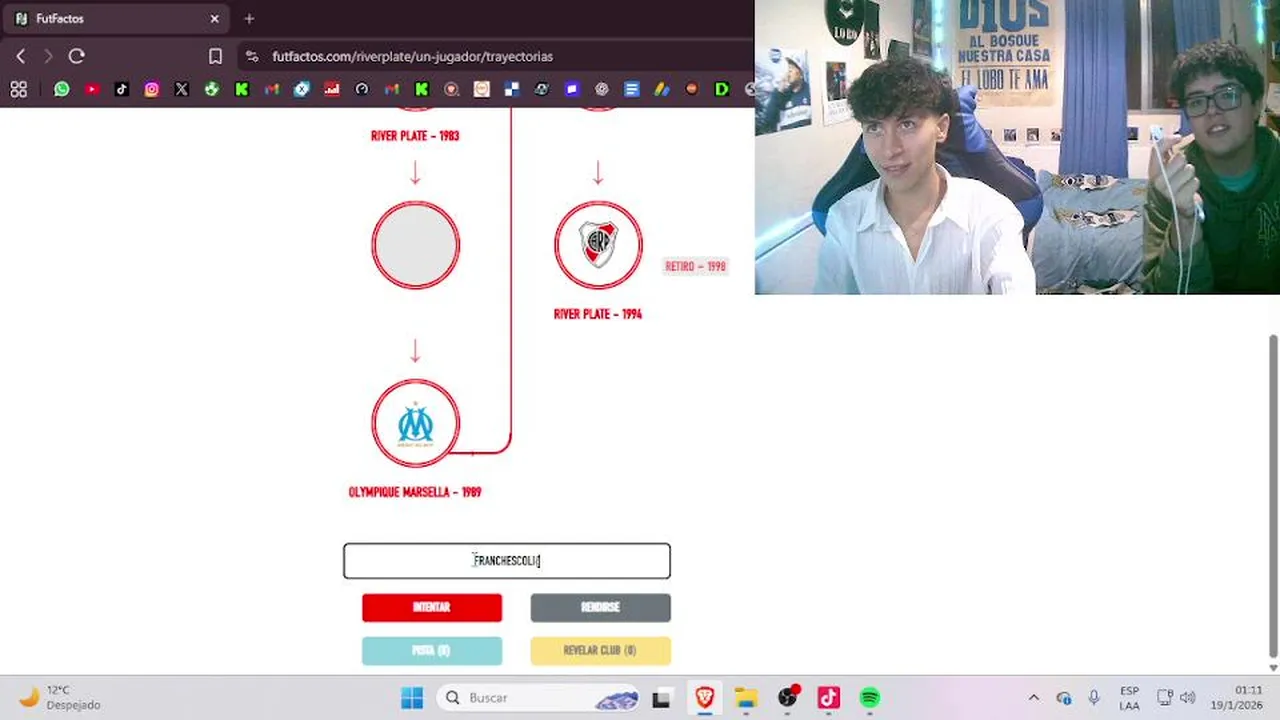Open the purple chat bubble bookmark
The height and width of the screenshot is (720, 1280).
(572, 89)
